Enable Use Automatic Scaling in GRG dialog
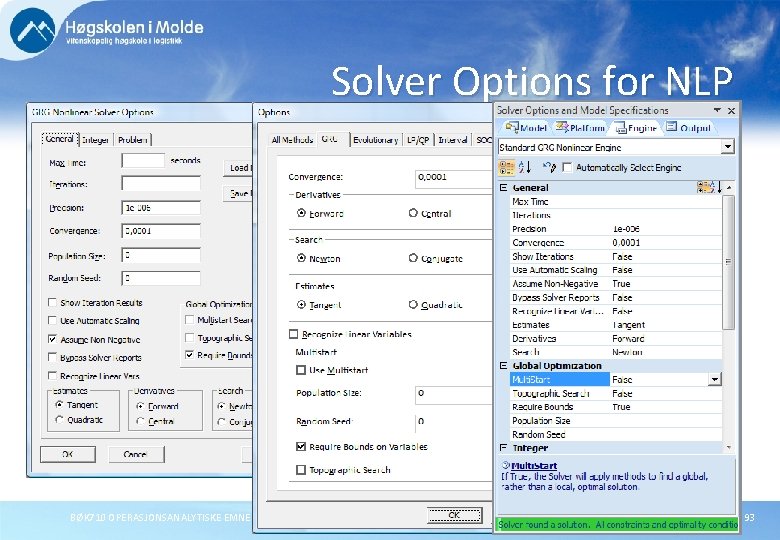The width and height of the screenshot is (780, 540). tap(52, 320)
